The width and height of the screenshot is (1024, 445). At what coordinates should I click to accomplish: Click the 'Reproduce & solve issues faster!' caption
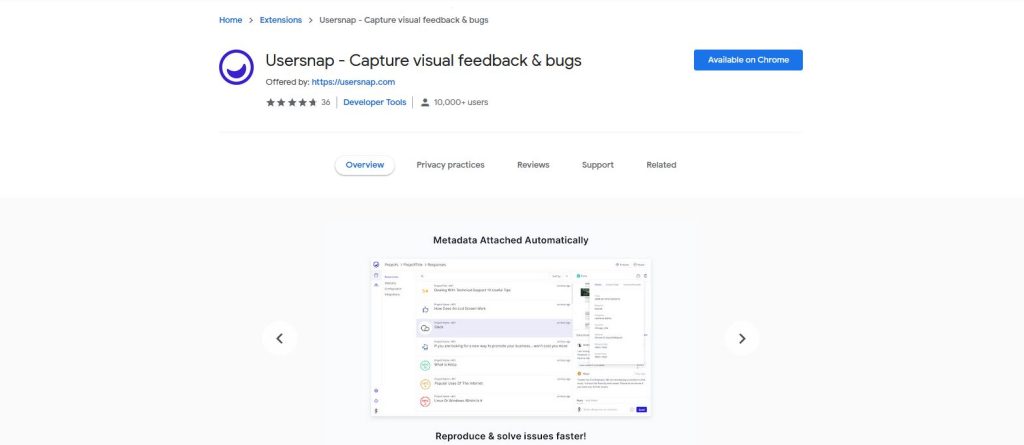tap(511, 436)
